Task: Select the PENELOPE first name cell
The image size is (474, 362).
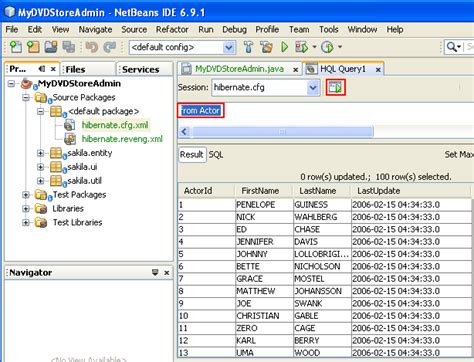Action: pos(264,205)
